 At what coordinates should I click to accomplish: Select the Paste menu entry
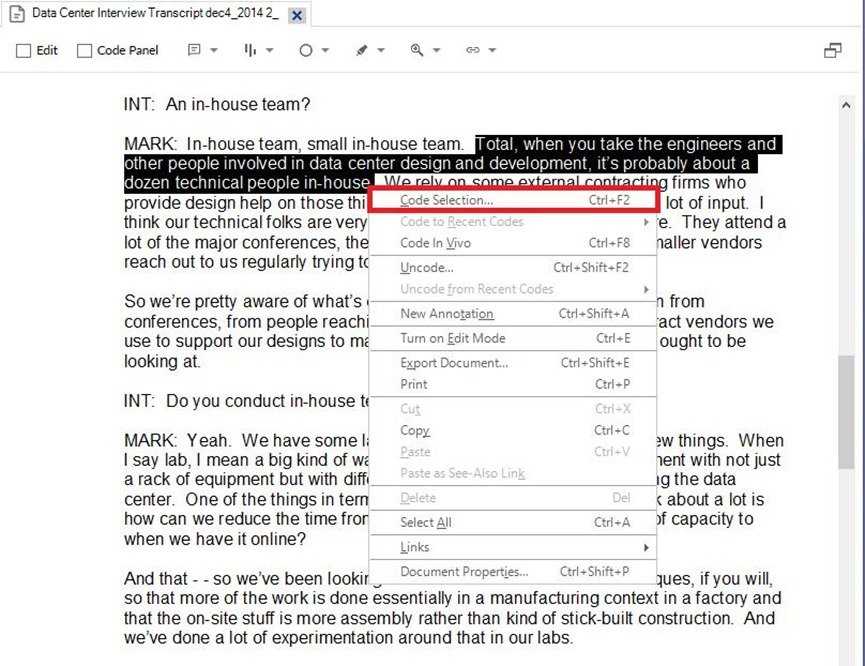pos(514,452)
